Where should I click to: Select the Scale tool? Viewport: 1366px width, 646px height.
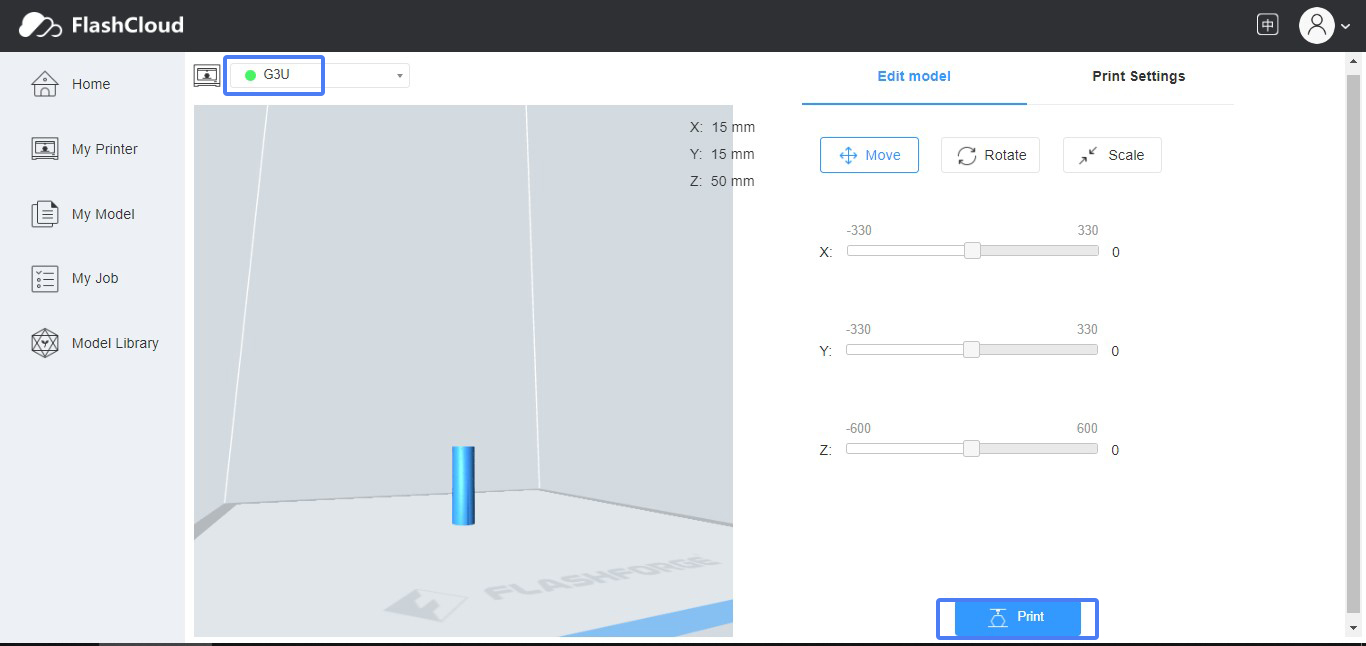(1111, 155)
